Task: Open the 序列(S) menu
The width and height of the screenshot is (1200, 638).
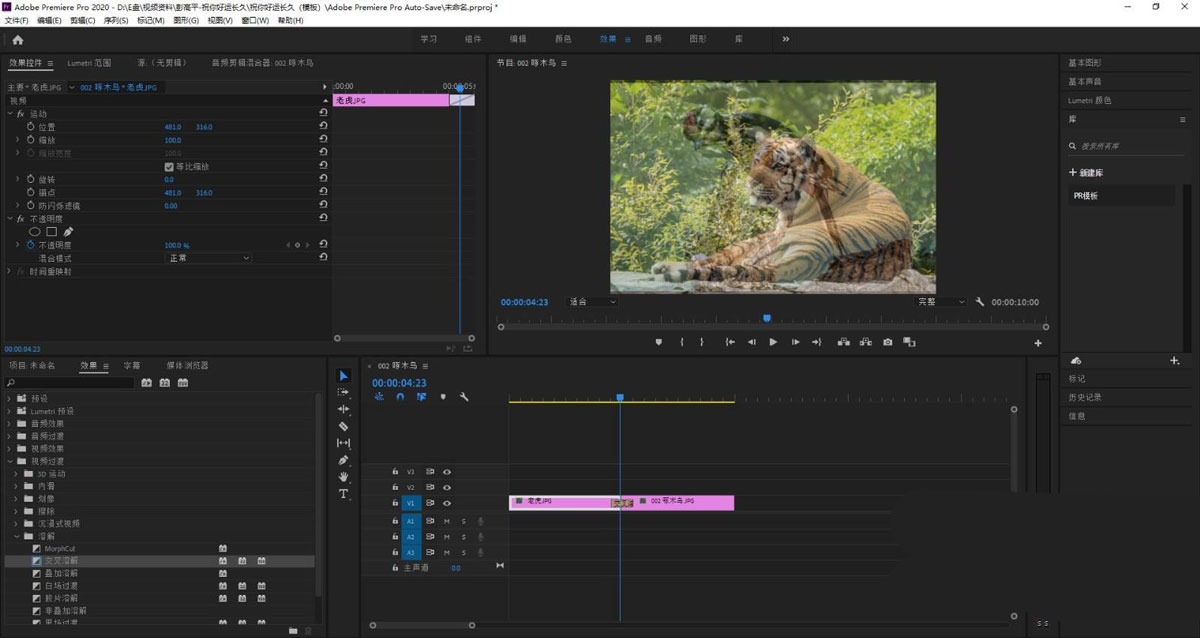Action: (x=116, y=20)
